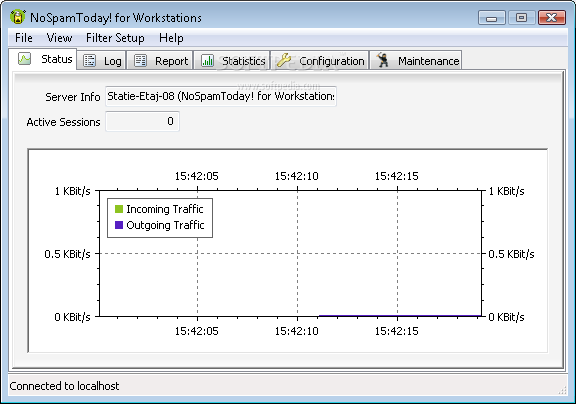
Task: Click the Maintenance tab worker icon
Action: click(382, 60)
